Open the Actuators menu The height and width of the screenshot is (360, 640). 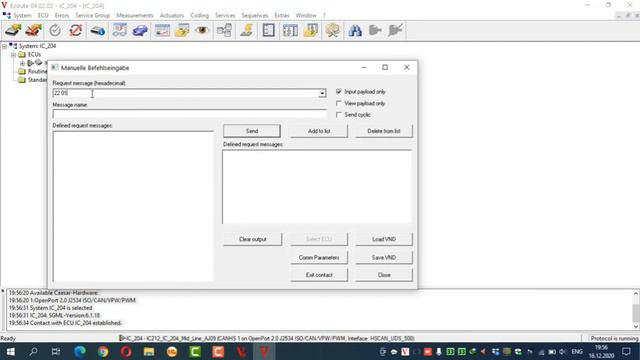click(x=171, y=16)
